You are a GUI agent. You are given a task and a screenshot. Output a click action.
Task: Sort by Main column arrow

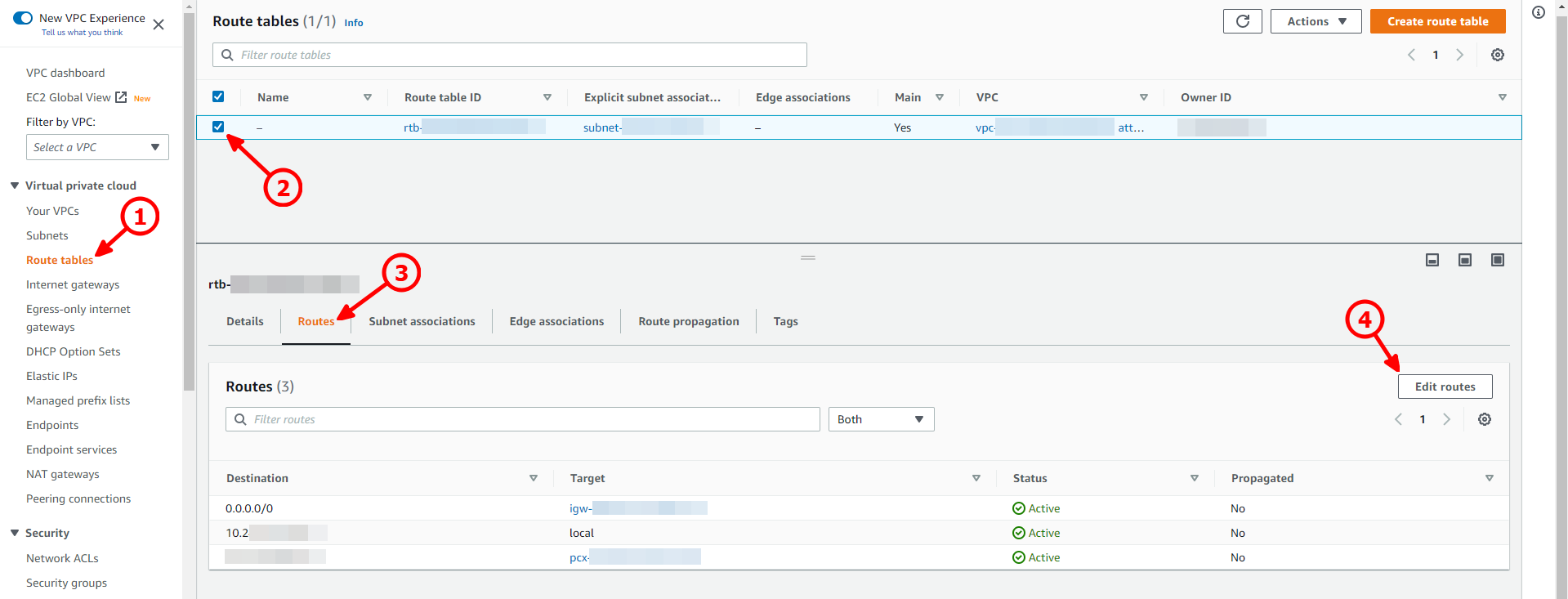(940, 97)
